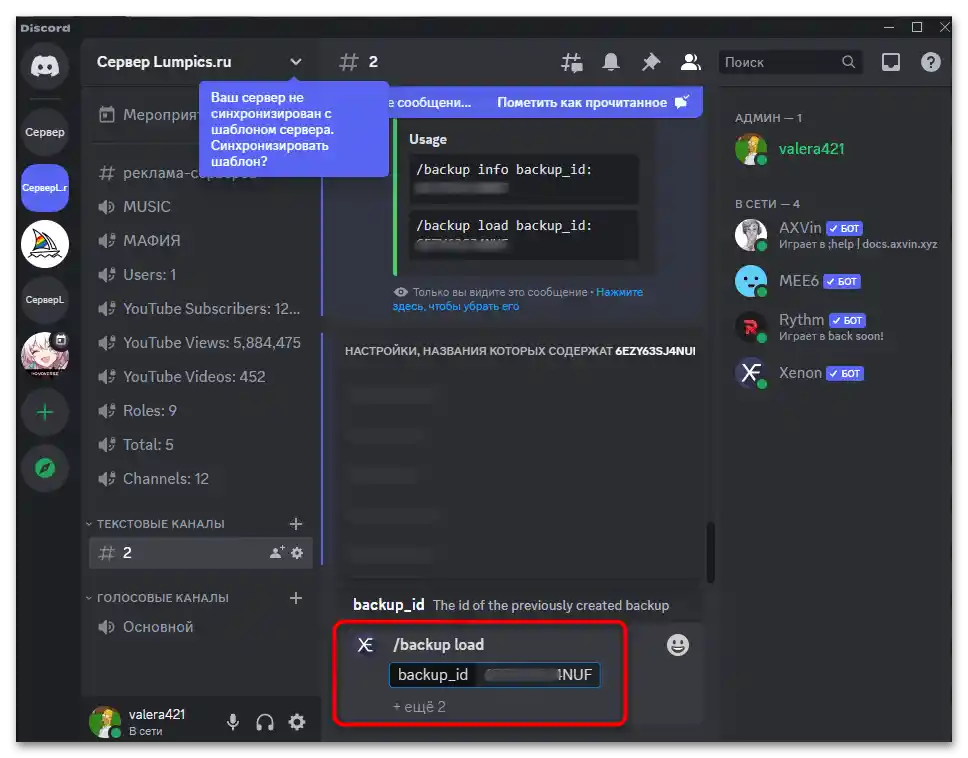Select 'Total: 5' channel

pyautogui.click(x=201, y=444)
